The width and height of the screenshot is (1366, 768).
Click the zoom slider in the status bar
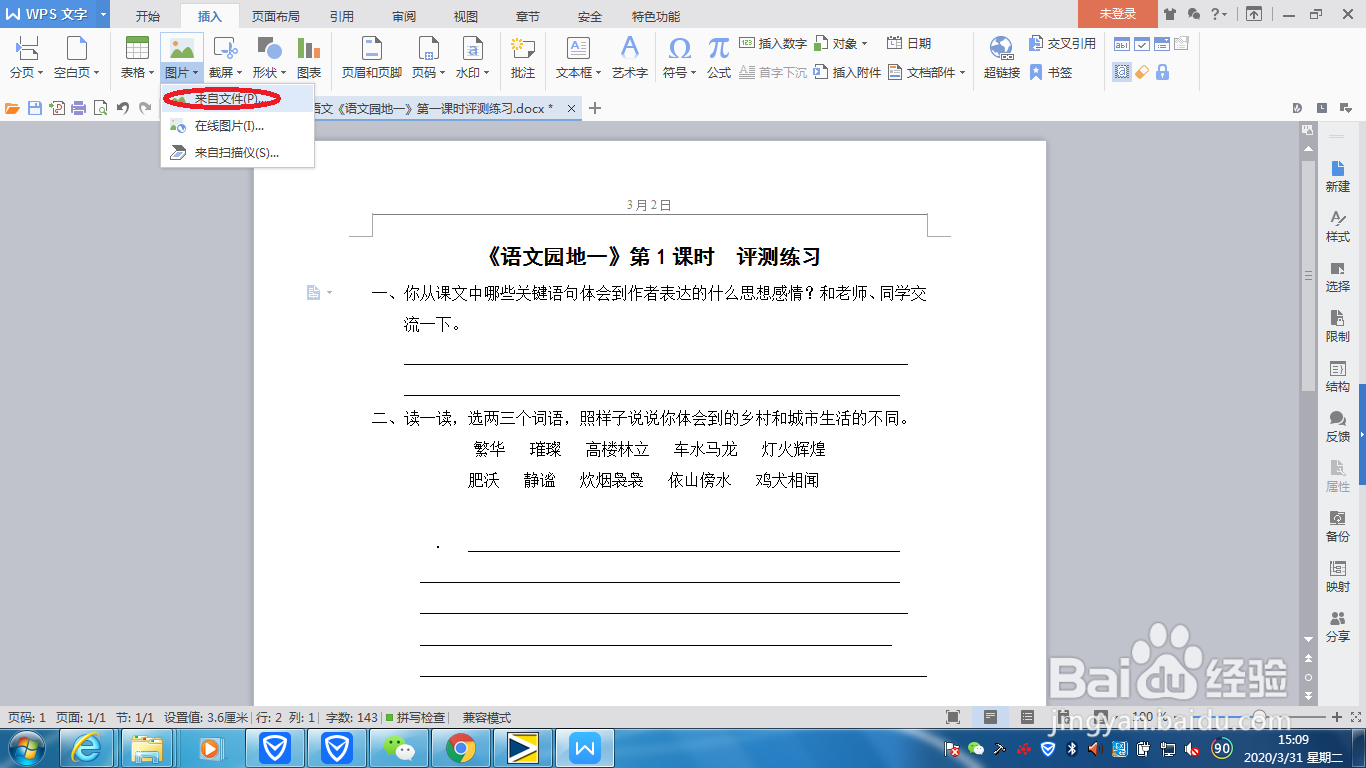tap(1258, 715)
